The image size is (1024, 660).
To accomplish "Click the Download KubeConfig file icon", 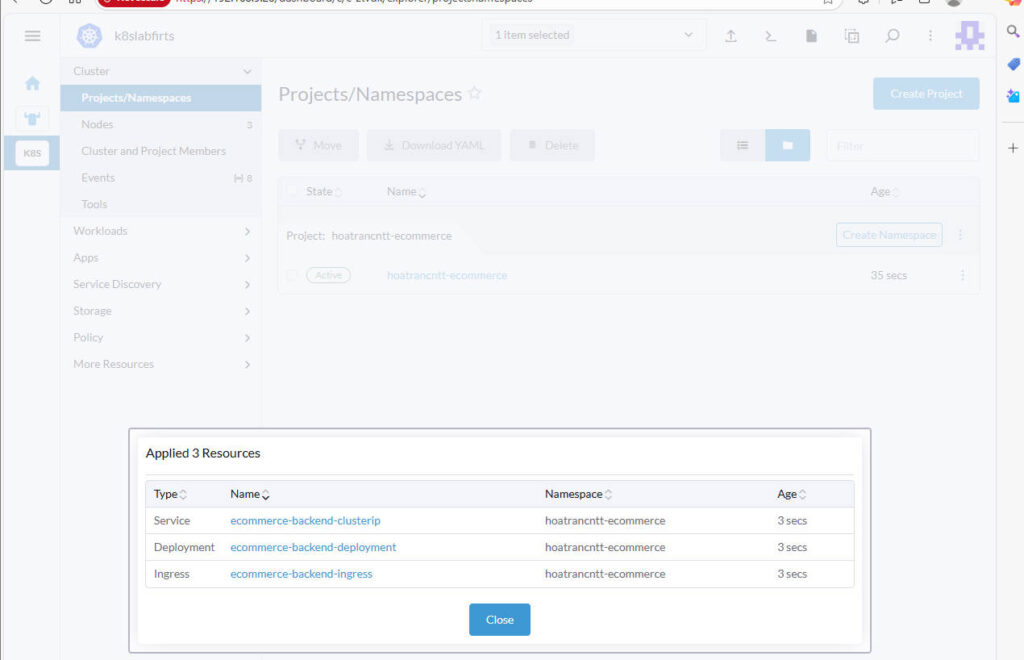I will pos(812,36).
